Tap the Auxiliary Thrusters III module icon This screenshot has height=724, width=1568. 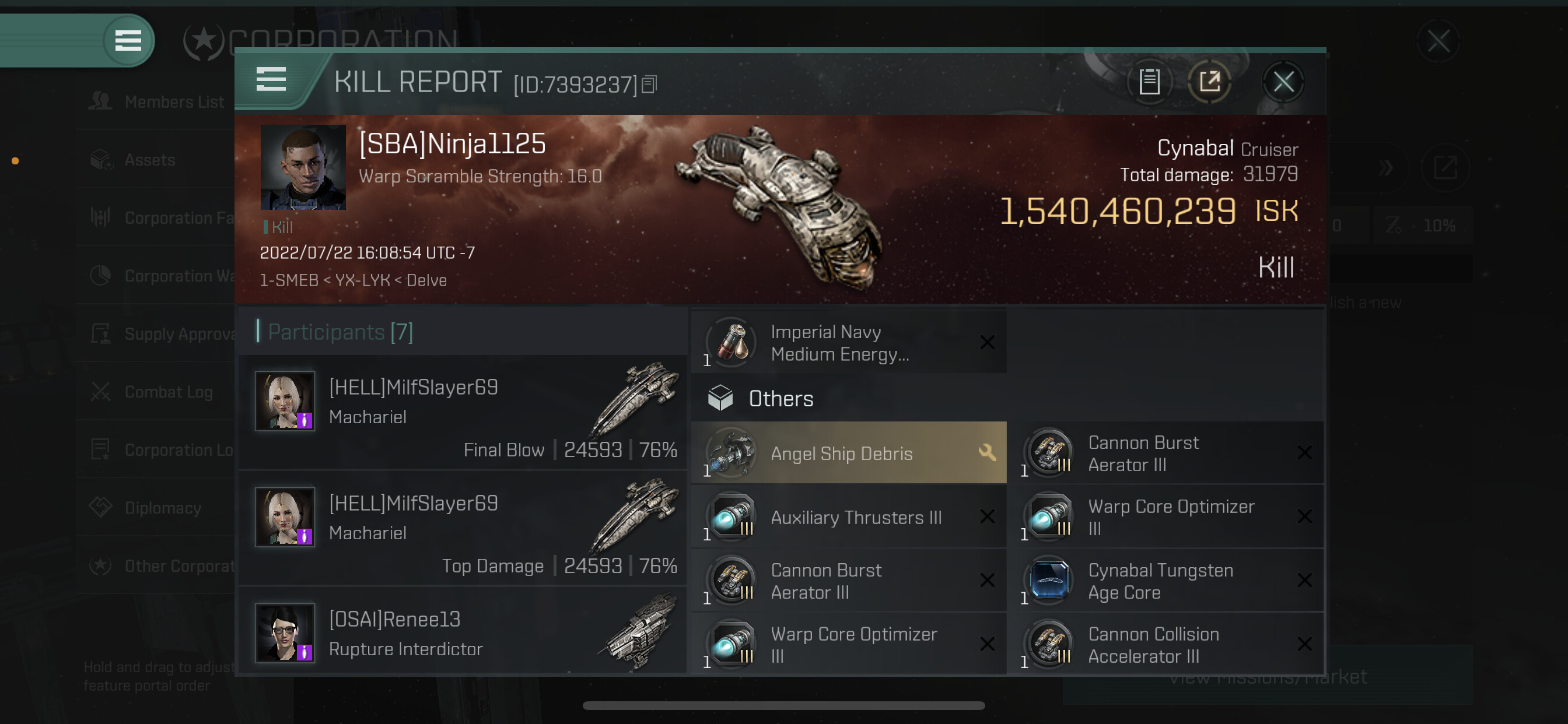click(732, 516)
